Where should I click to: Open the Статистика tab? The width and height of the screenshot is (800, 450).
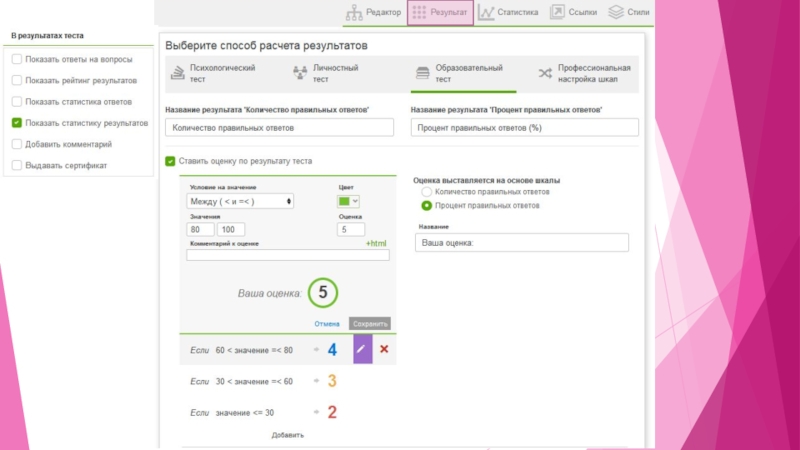click(x=508, y=12)
